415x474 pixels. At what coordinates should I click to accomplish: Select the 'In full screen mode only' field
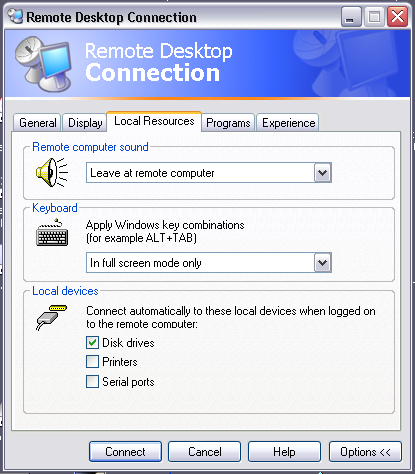tap(209, 263)
